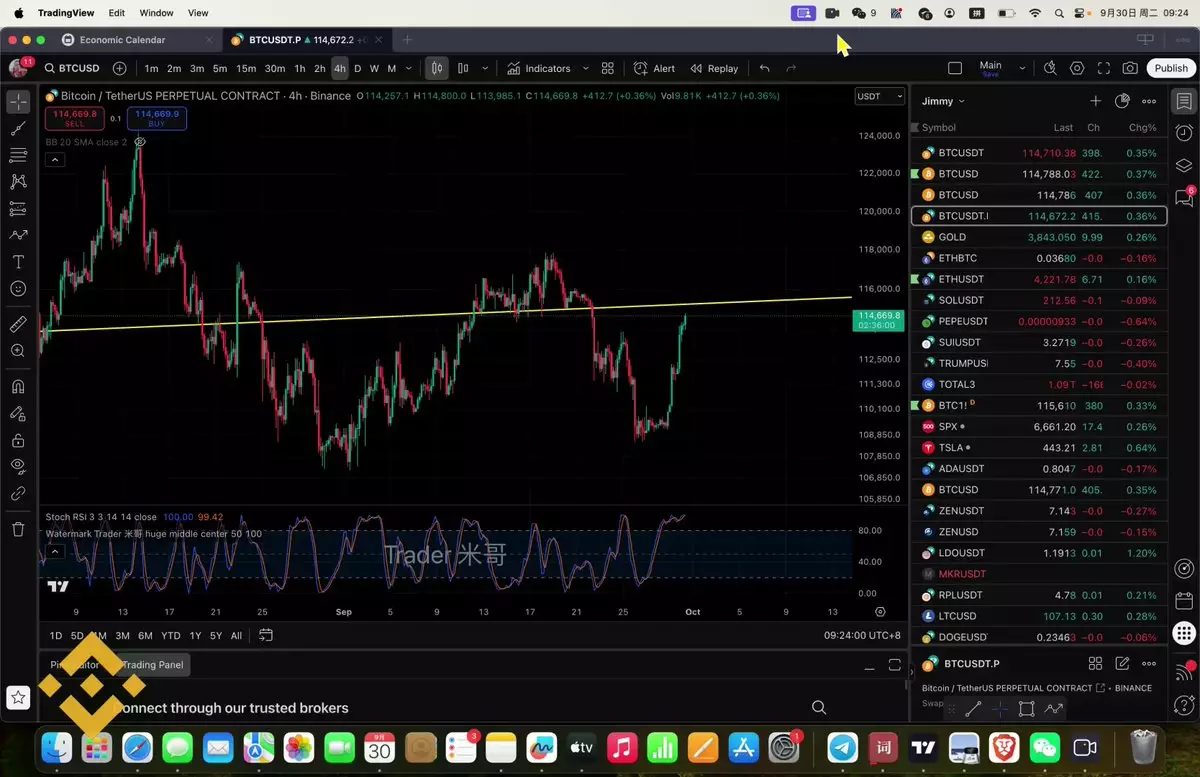Image resolution: width=1200 pixels, height=777 pixels.
Task: Click the emoji Icons tool
Action: point(18,289)
